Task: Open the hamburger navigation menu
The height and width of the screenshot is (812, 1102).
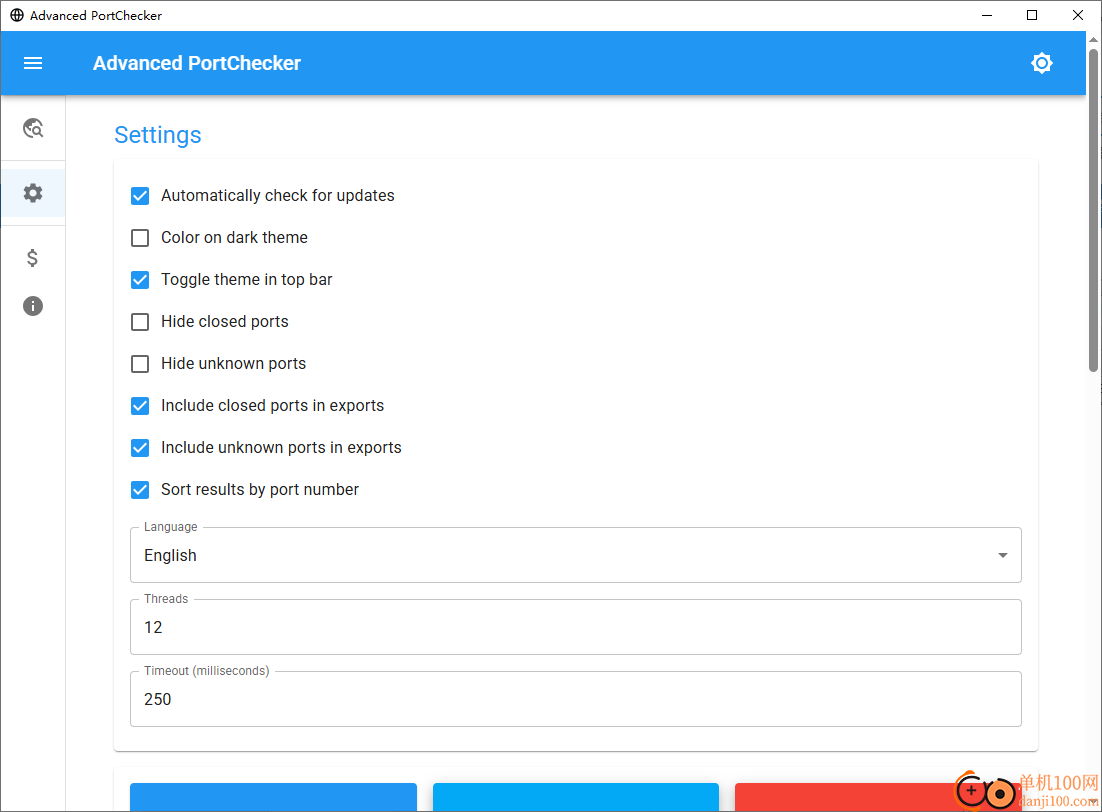Action: coord(33,63)
